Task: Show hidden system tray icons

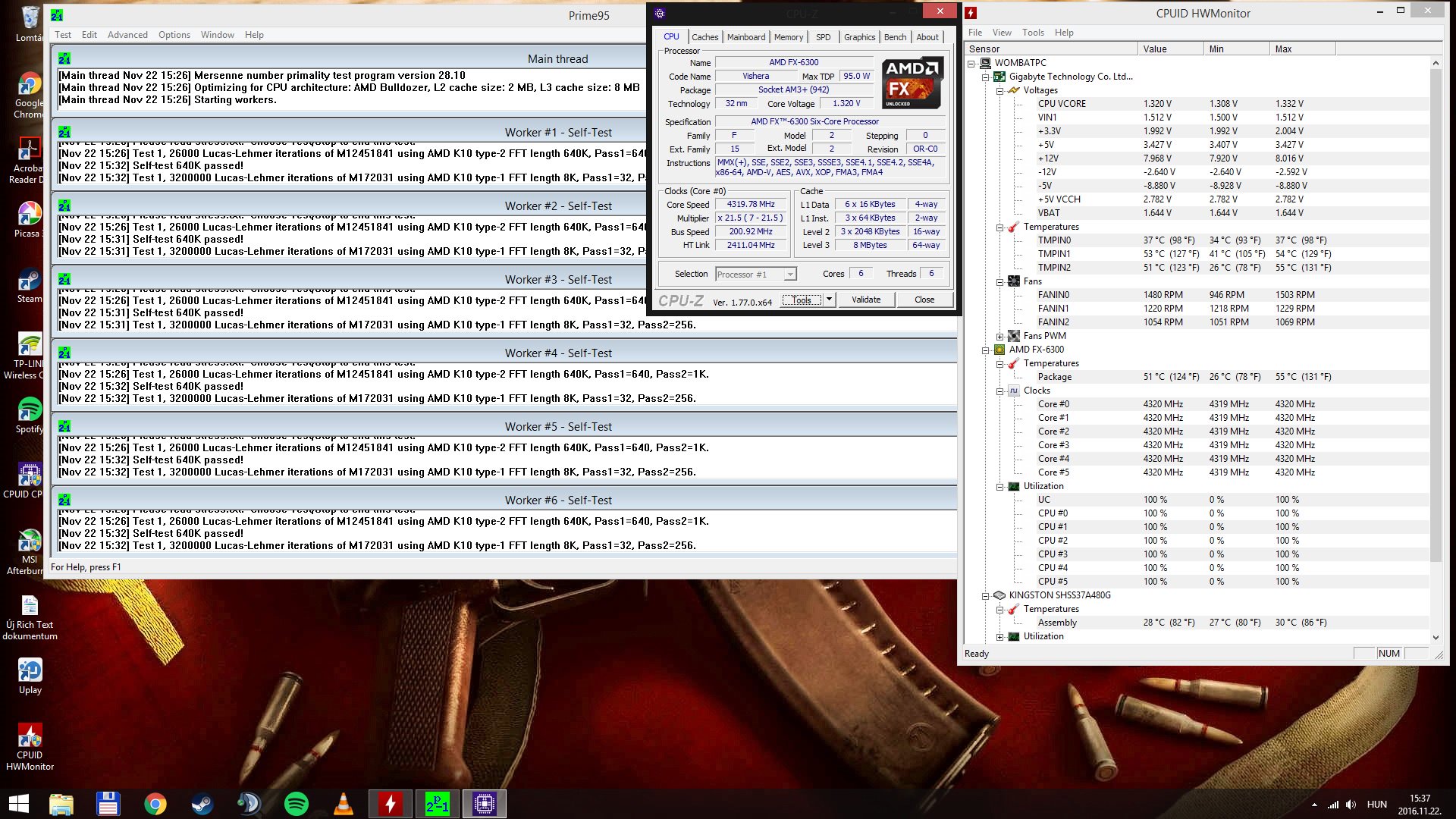Action: (1314, 805)
